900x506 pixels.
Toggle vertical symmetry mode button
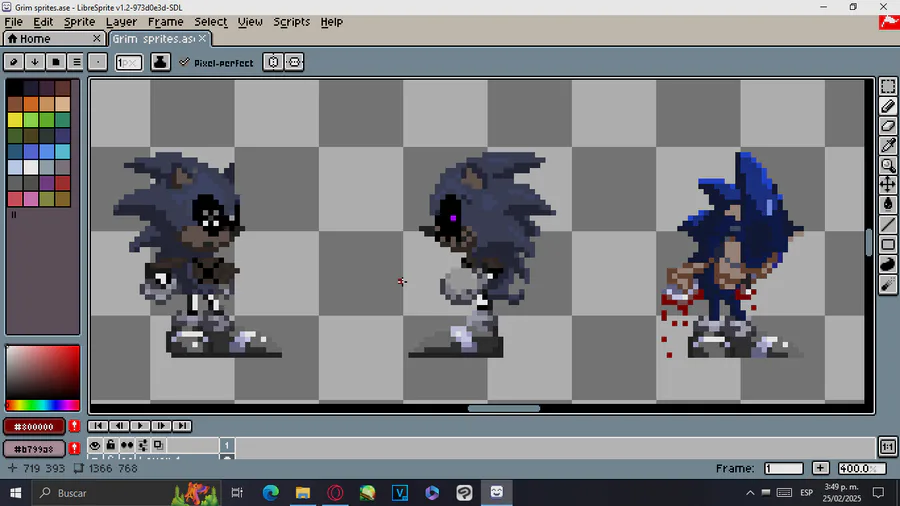click(294, 62)
